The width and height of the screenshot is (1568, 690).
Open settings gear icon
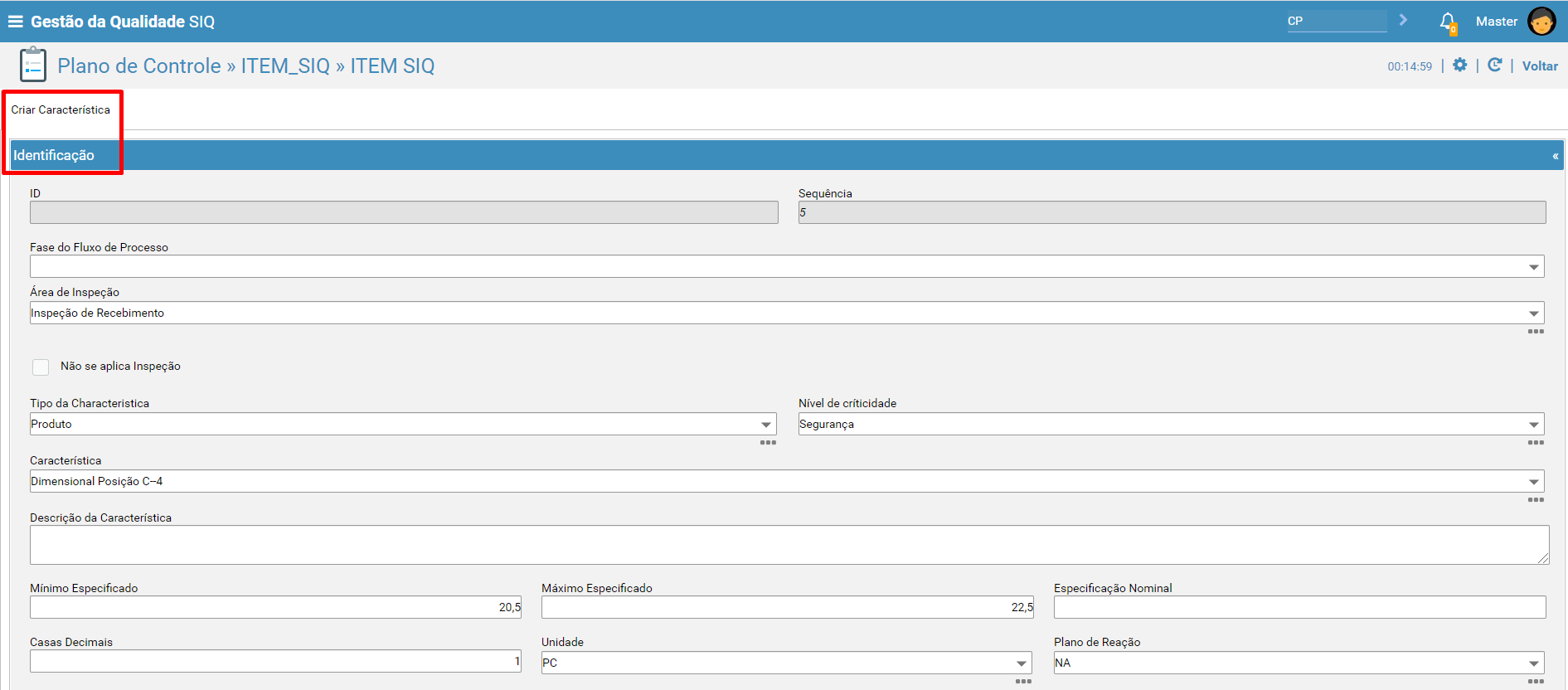1460,66
